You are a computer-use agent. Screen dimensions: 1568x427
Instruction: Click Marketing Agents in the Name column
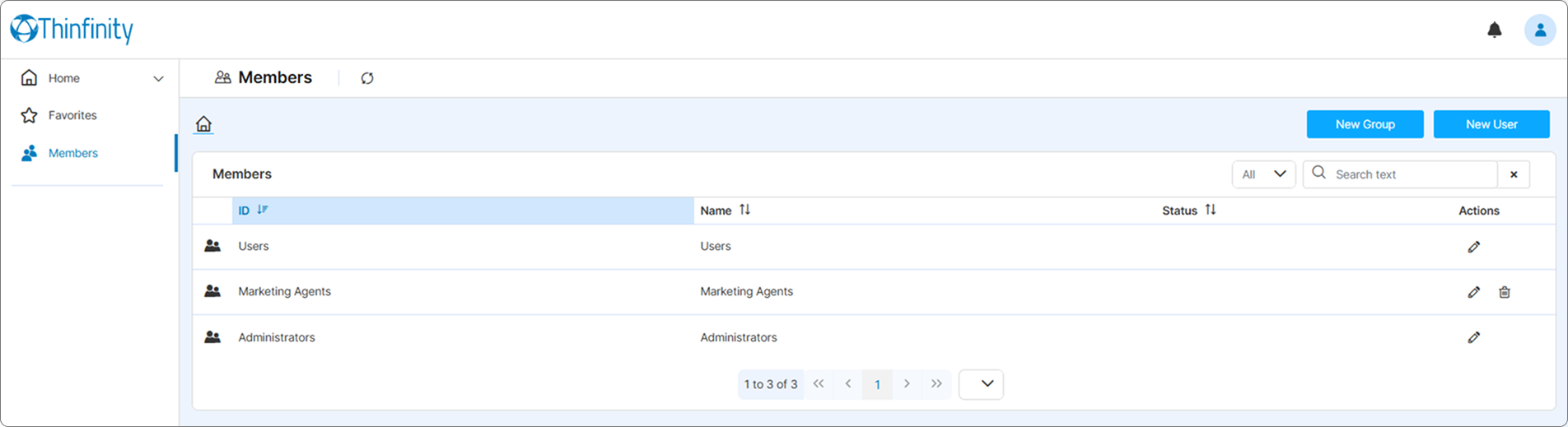(746, 291)
